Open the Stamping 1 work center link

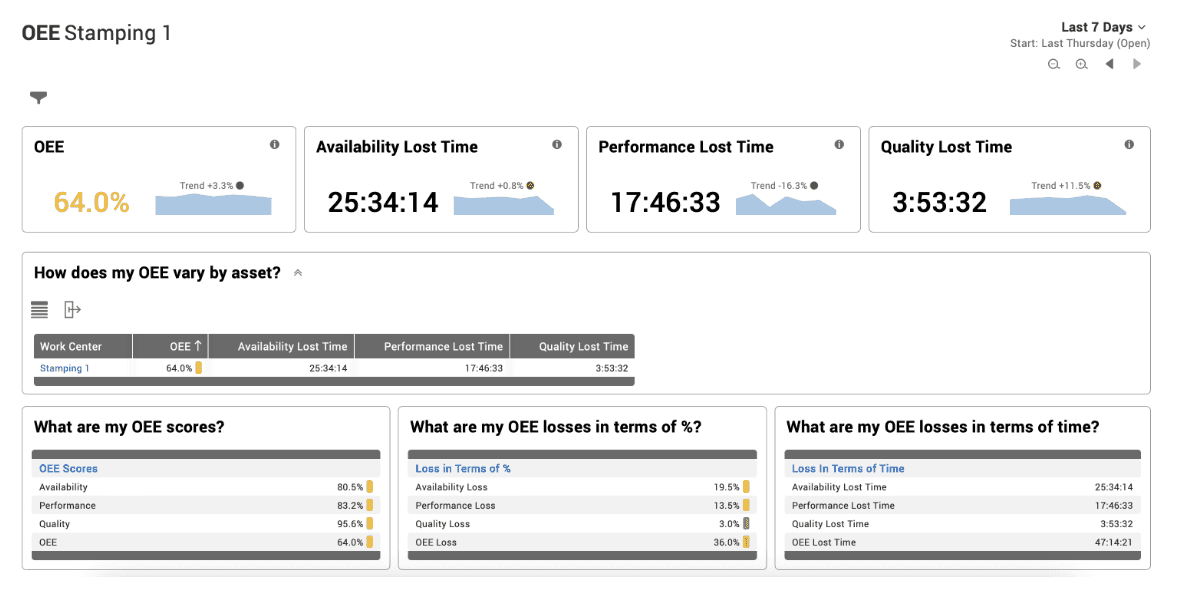tap(64, 368)
